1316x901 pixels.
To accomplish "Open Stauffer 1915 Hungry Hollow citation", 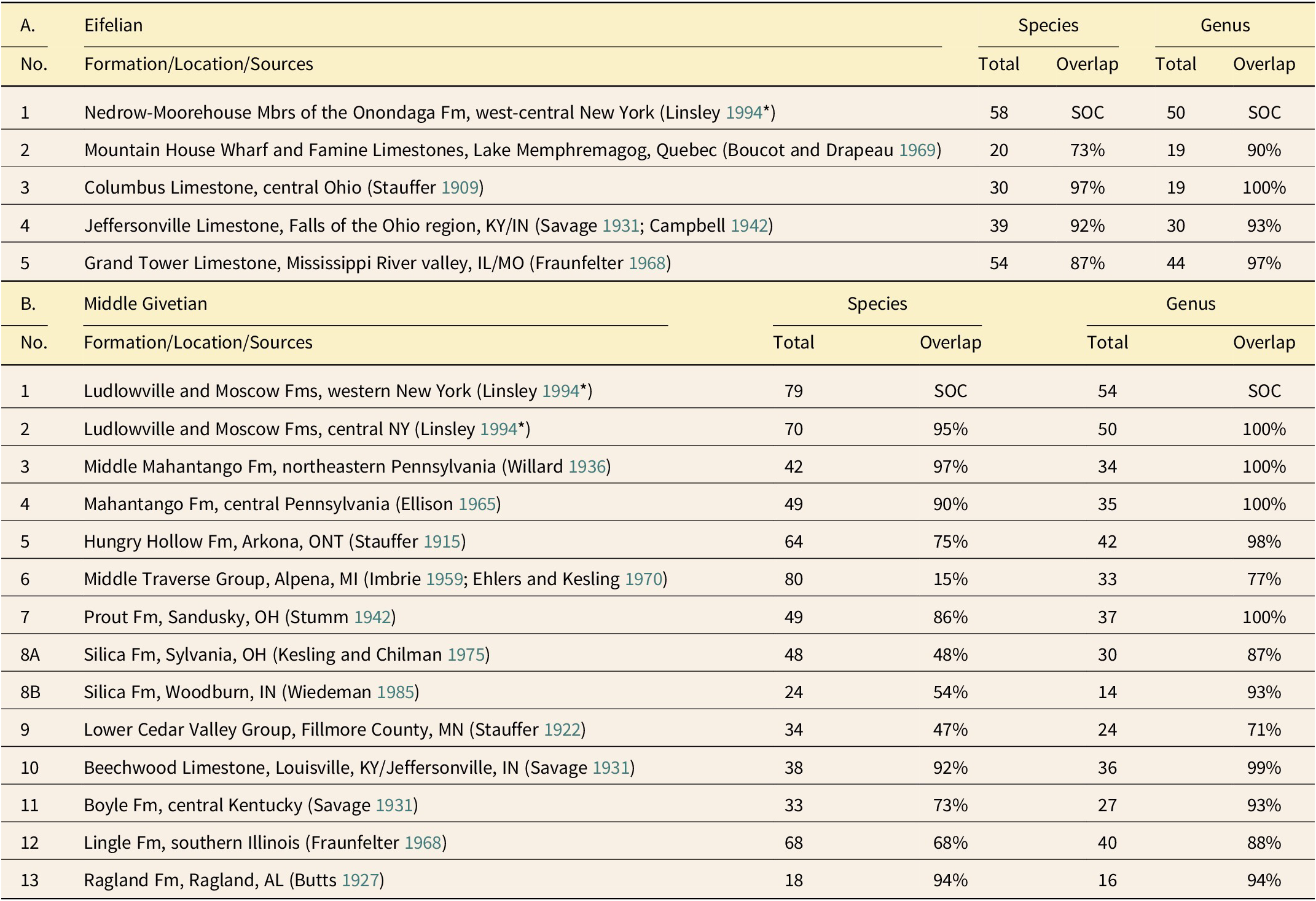I will [442, 541].
